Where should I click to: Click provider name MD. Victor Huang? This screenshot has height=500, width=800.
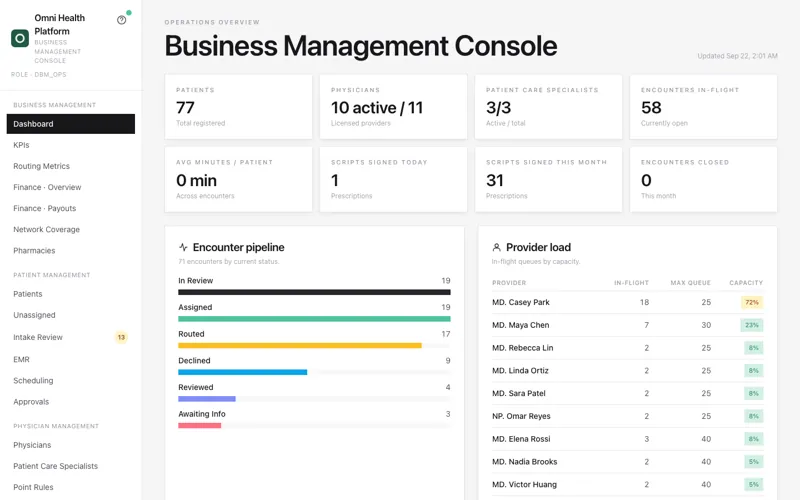524,484
